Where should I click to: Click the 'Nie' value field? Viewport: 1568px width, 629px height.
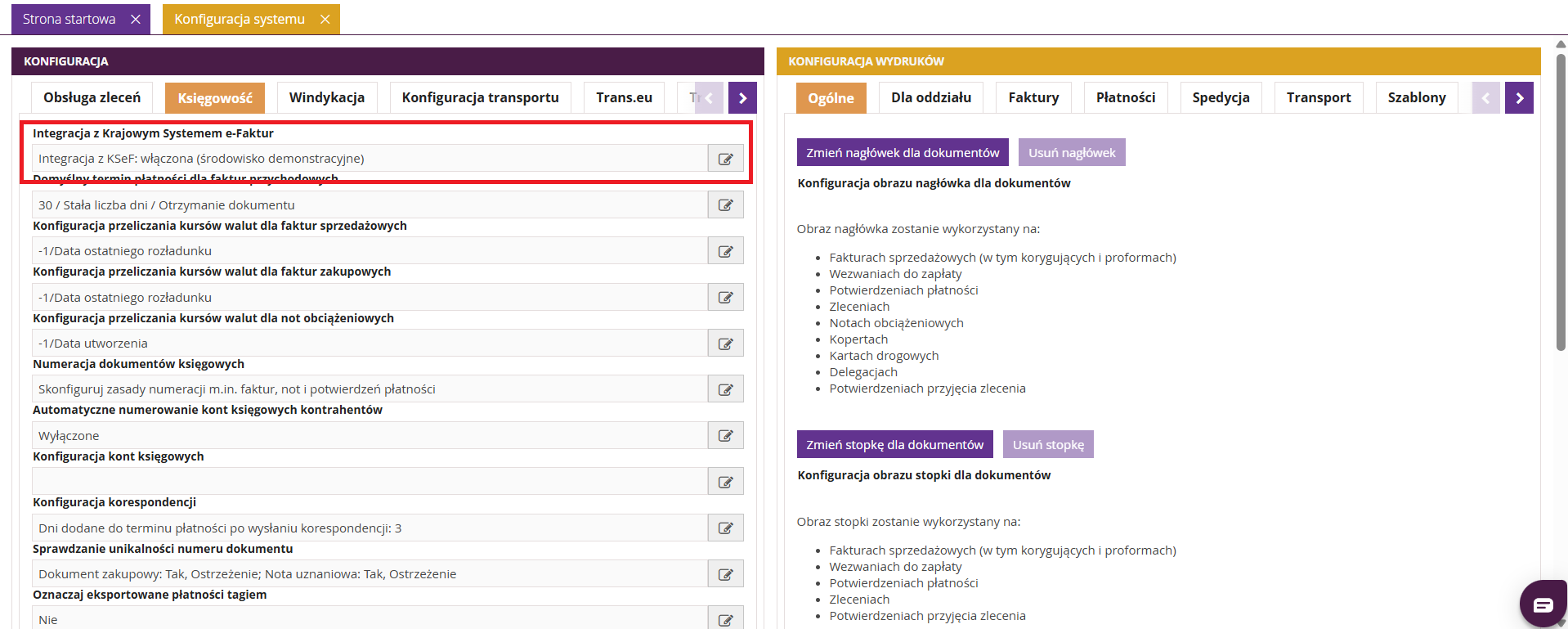point(370,619)
